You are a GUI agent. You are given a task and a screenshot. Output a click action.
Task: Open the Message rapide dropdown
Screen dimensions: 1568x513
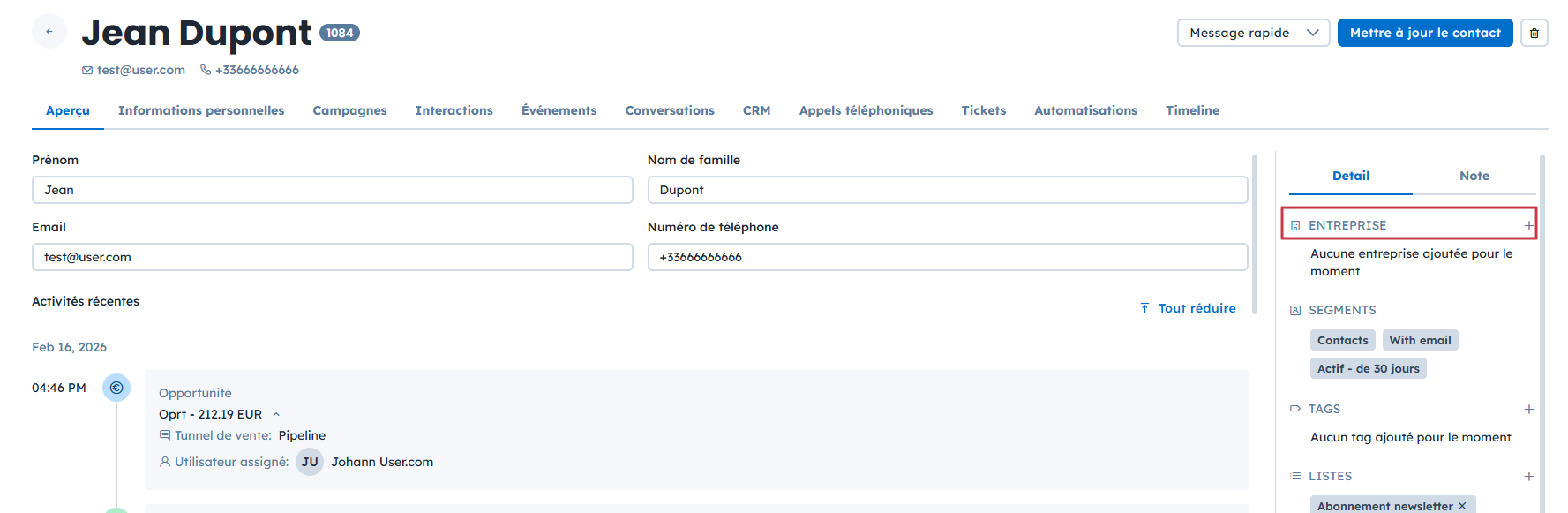point(1253,33)
